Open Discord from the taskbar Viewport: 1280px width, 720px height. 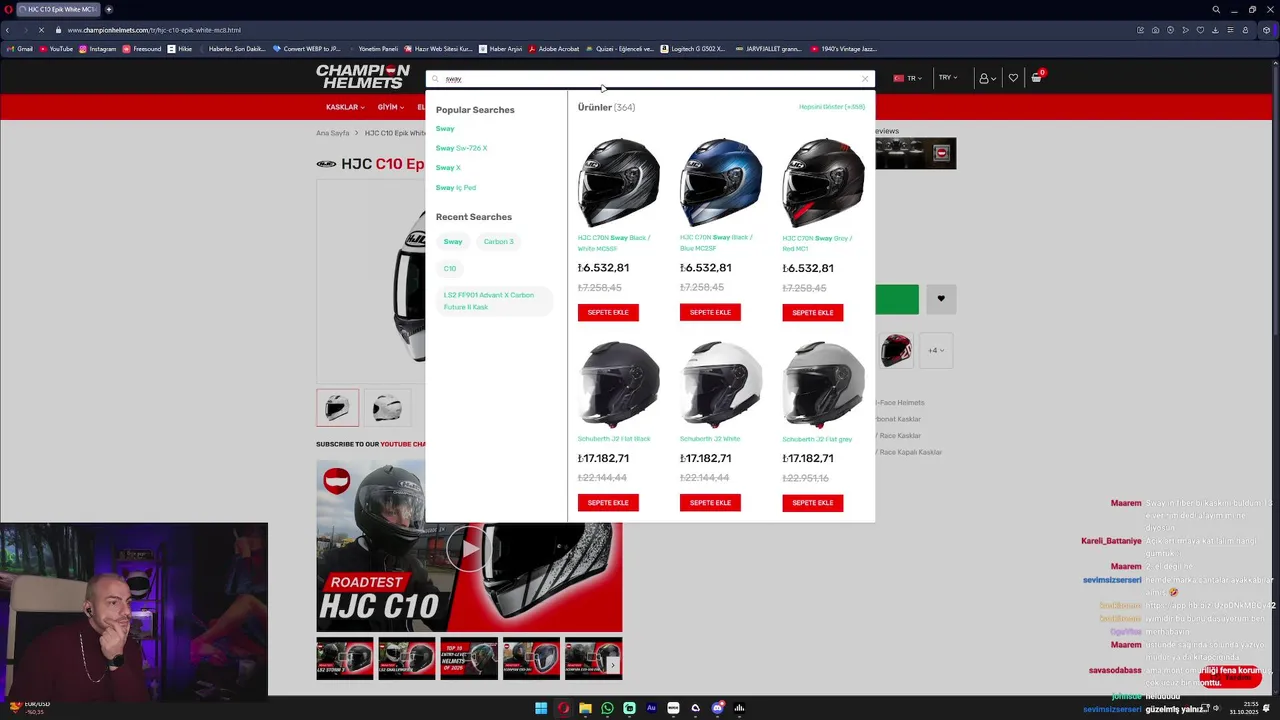pos(717,708)
